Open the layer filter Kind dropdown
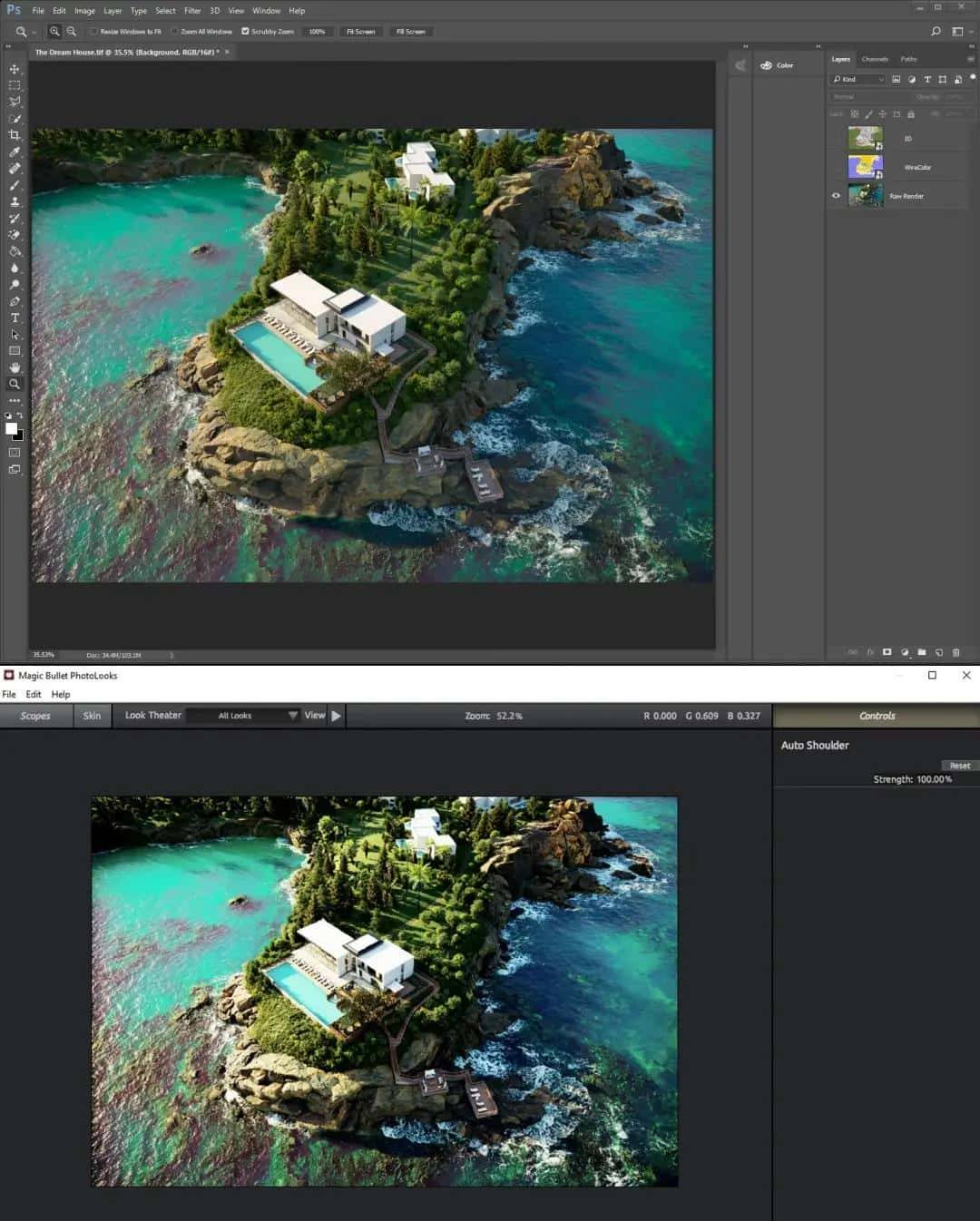The width and height of the screenshot is (980, 1221). (857, 79)
